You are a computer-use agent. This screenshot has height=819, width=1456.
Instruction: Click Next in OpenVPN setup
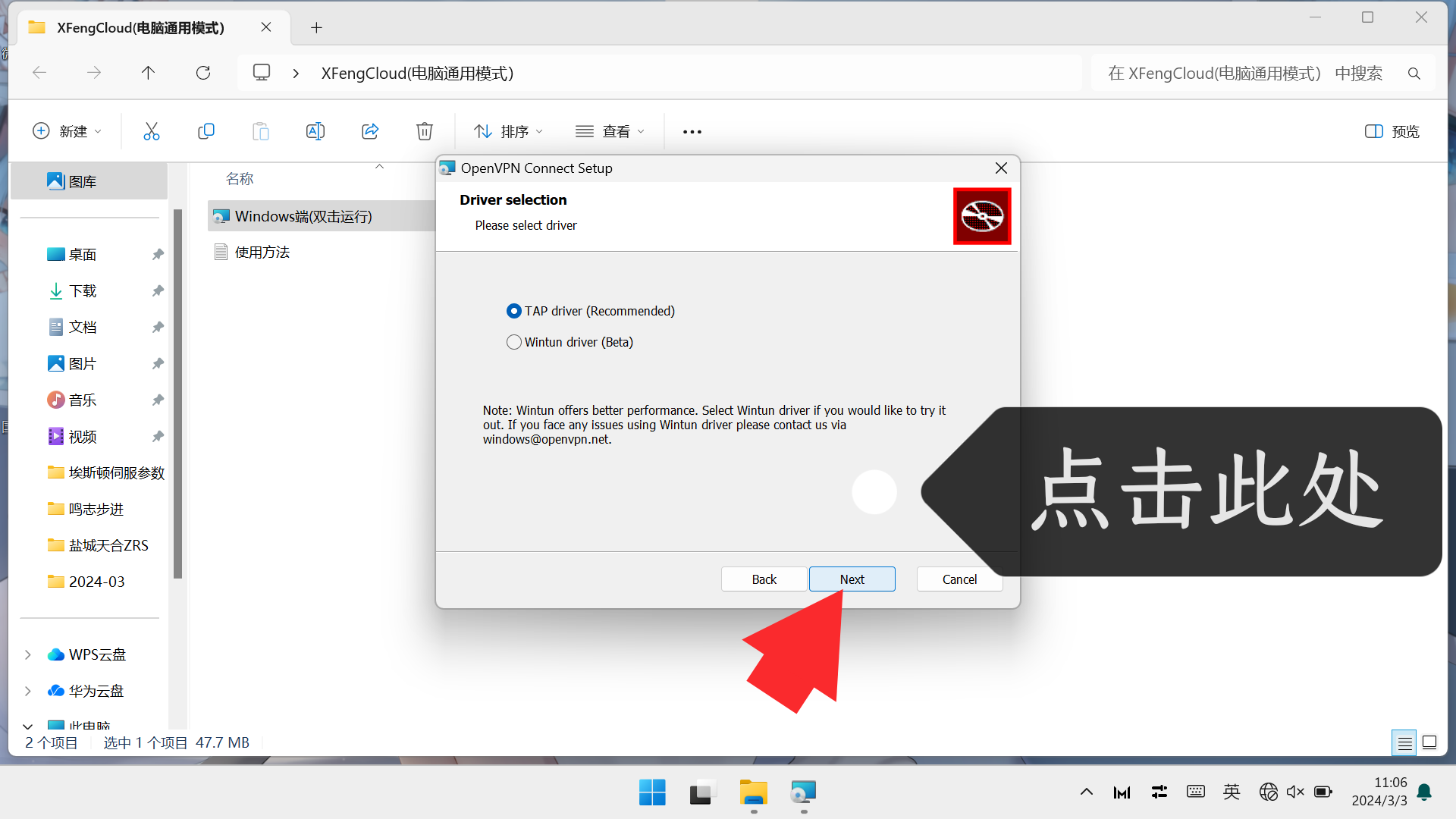pyautogui.click(x=852, y=579)
